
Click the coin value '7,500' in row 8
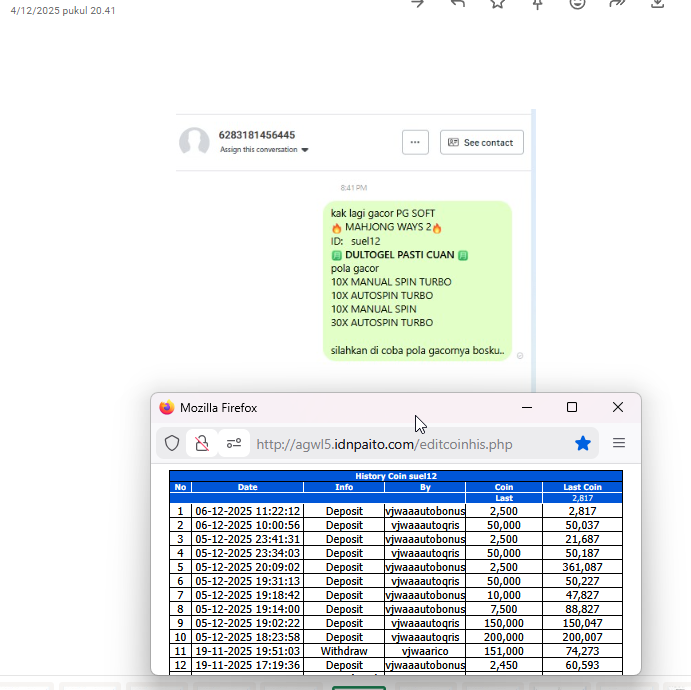[504, 609]
